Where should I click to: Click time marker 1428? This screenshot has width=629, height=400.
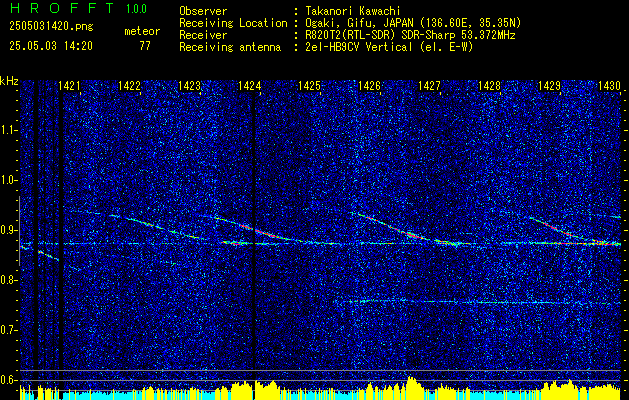point(490,86)
